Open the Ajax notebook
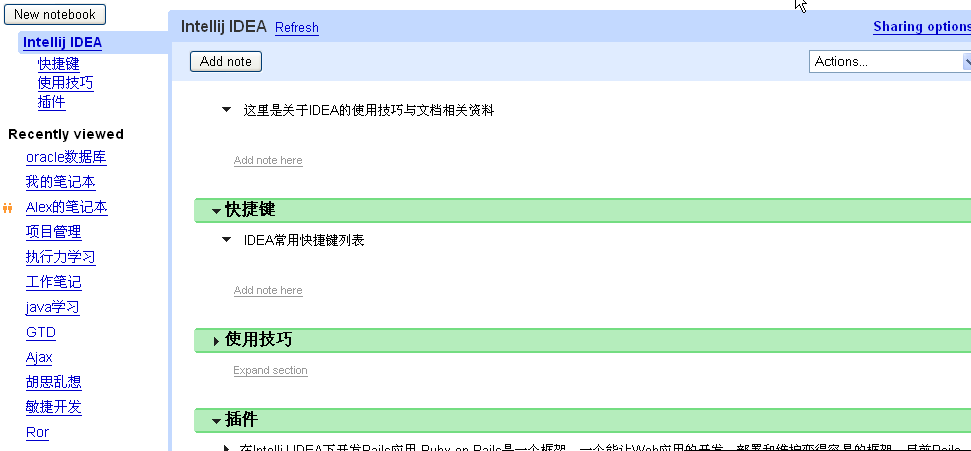This screenshot has height=451, width=971. [39, 357]
